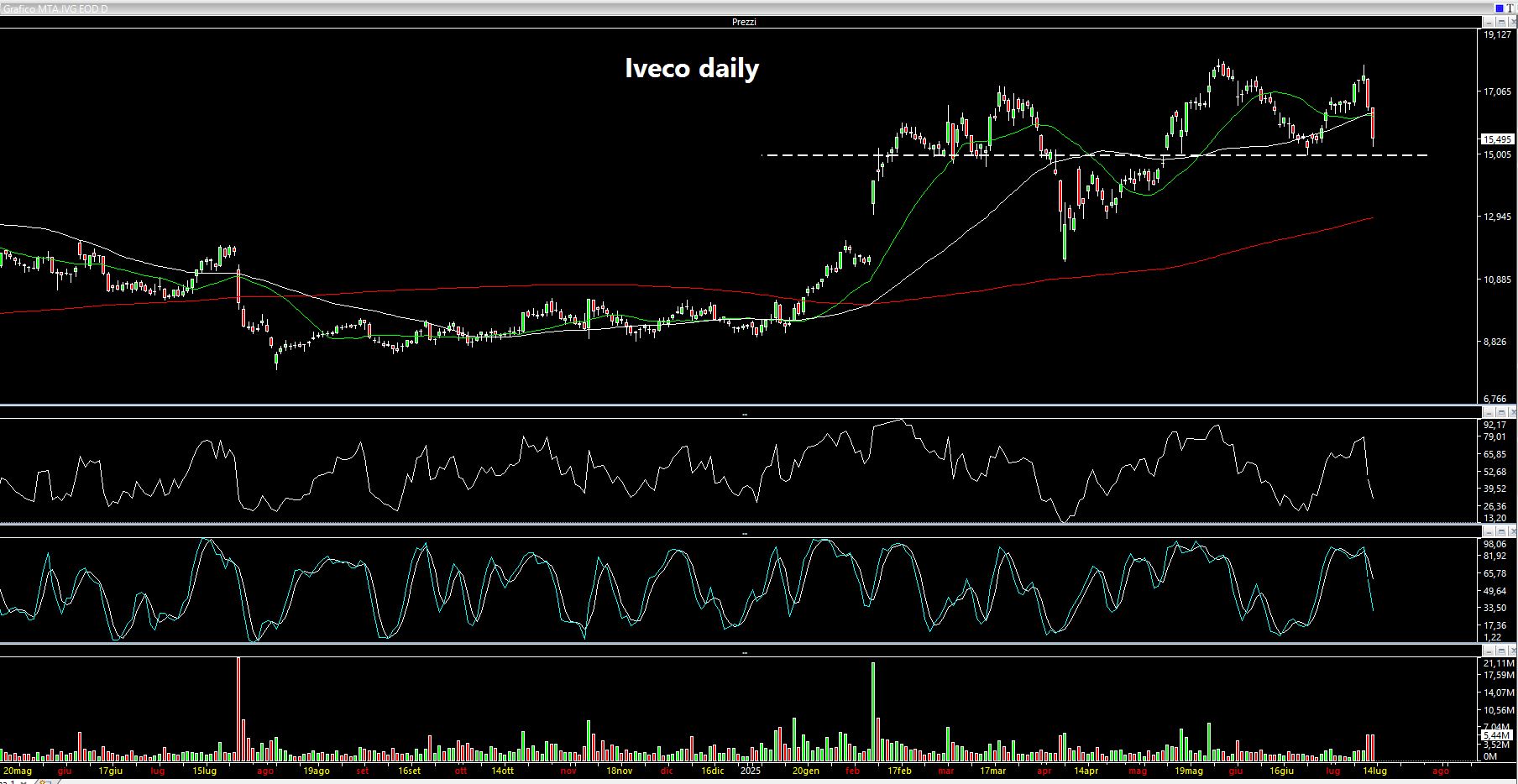Select the dashed horizontal support line
The width and height of the screenshot is (1518, 784).
coord(1094,155)
